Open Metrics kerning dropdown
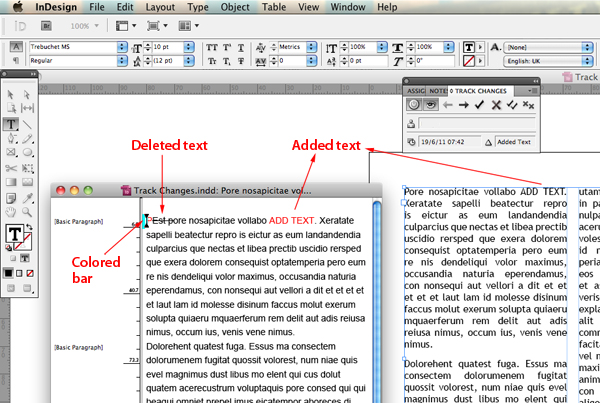The height and width of the screenshot is (403, 600). click(311, 47)
